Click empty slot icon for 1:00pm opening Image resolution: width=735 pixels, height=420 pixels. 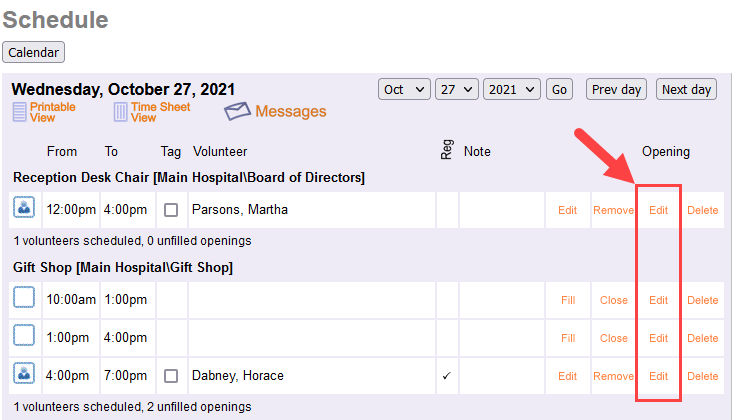coord(24,337)
